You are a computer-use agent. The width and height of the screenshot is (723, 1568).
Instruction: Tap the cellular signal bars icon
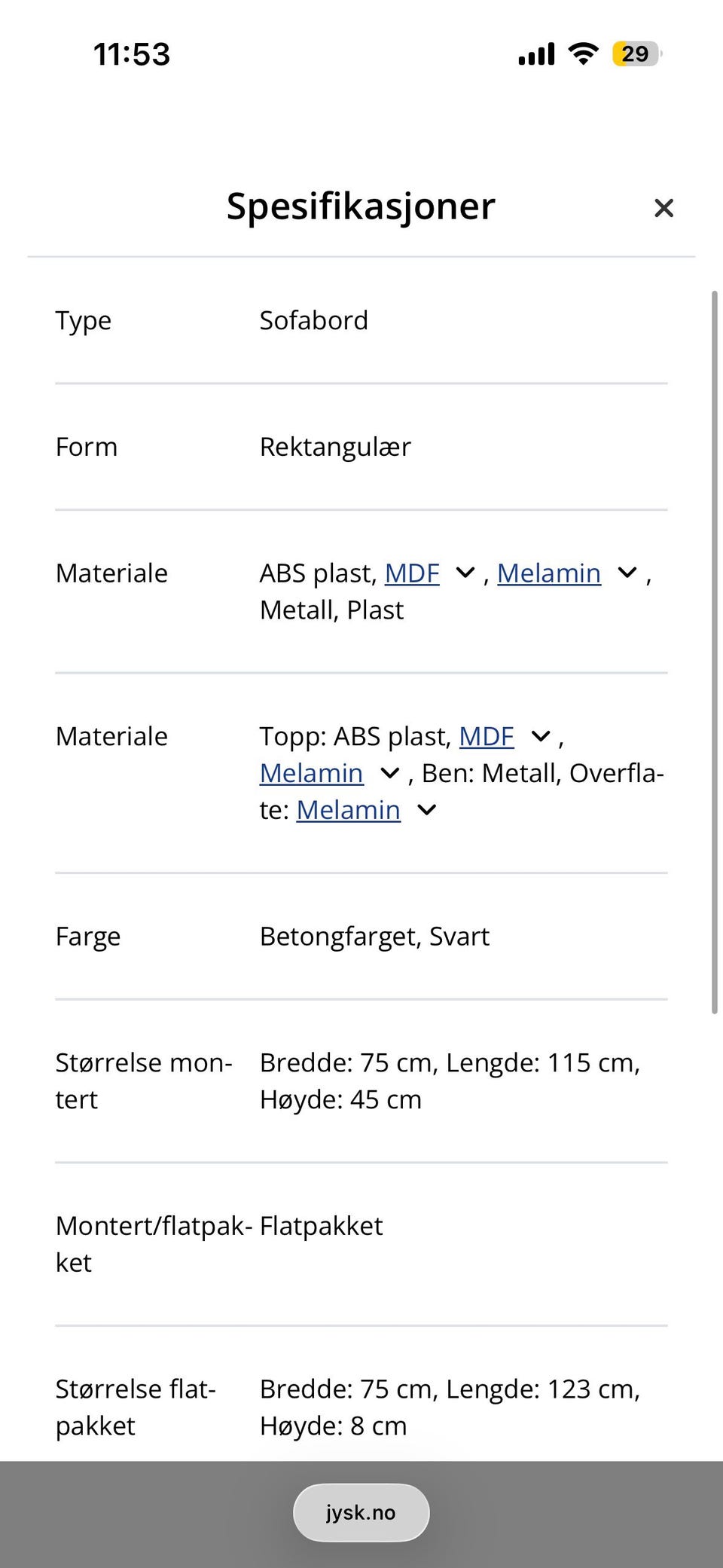pyautogui.click(x=536, y=53)
